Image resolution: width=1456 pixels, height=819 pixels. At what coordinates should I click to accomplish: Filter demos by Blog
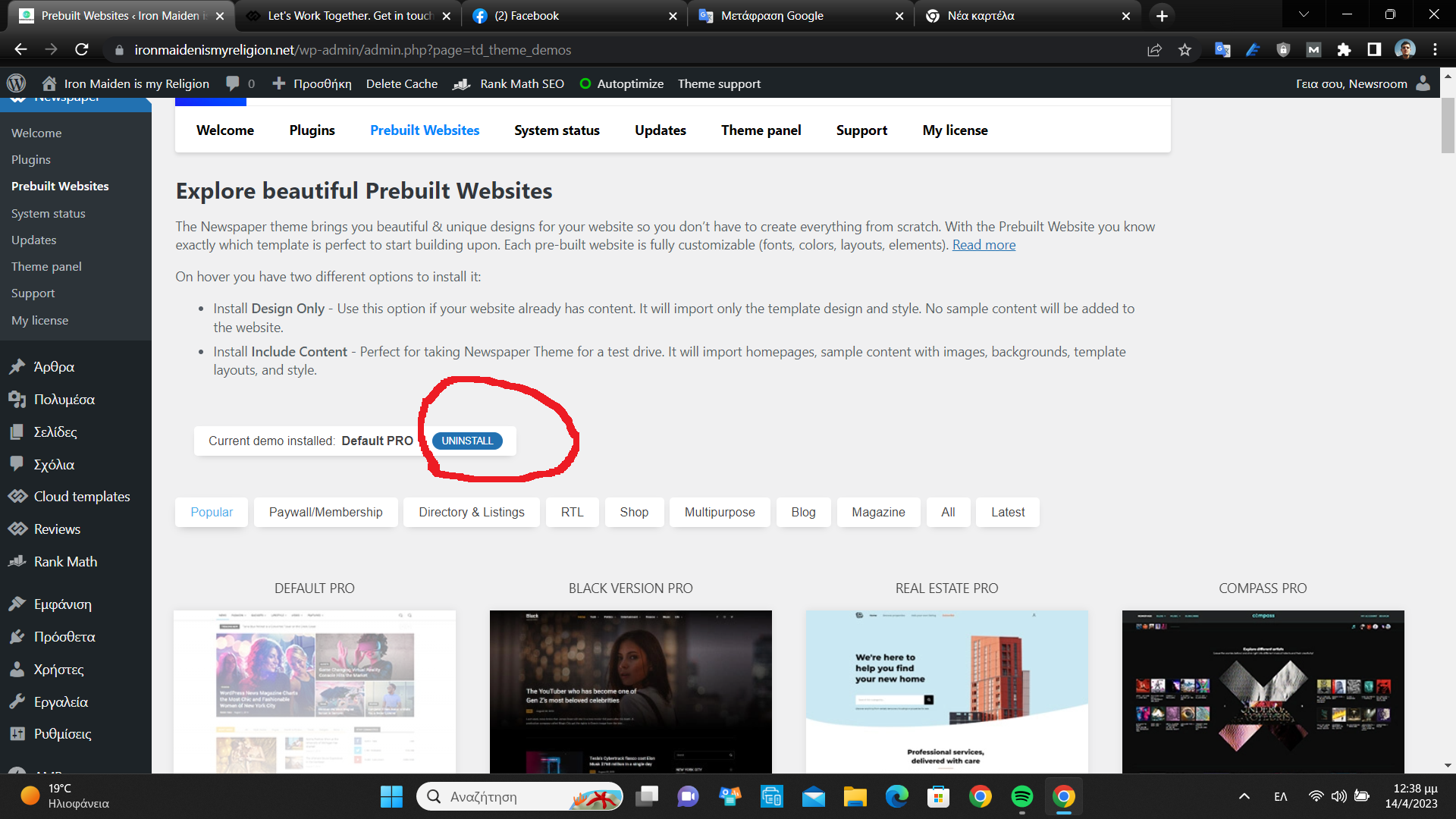tap(804, 512)
